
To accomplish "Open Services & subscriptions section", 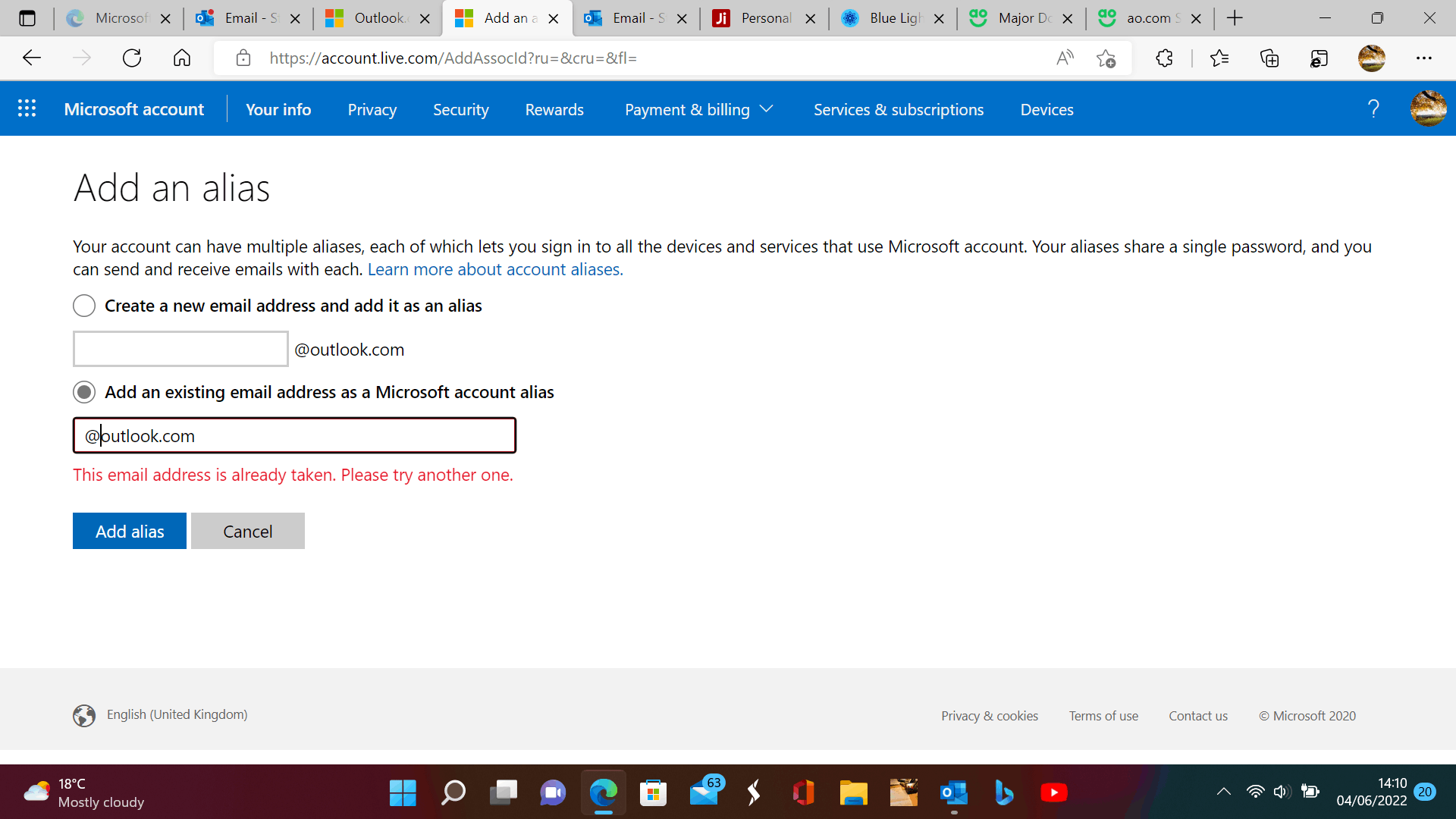I will click(x=899, y=109).
